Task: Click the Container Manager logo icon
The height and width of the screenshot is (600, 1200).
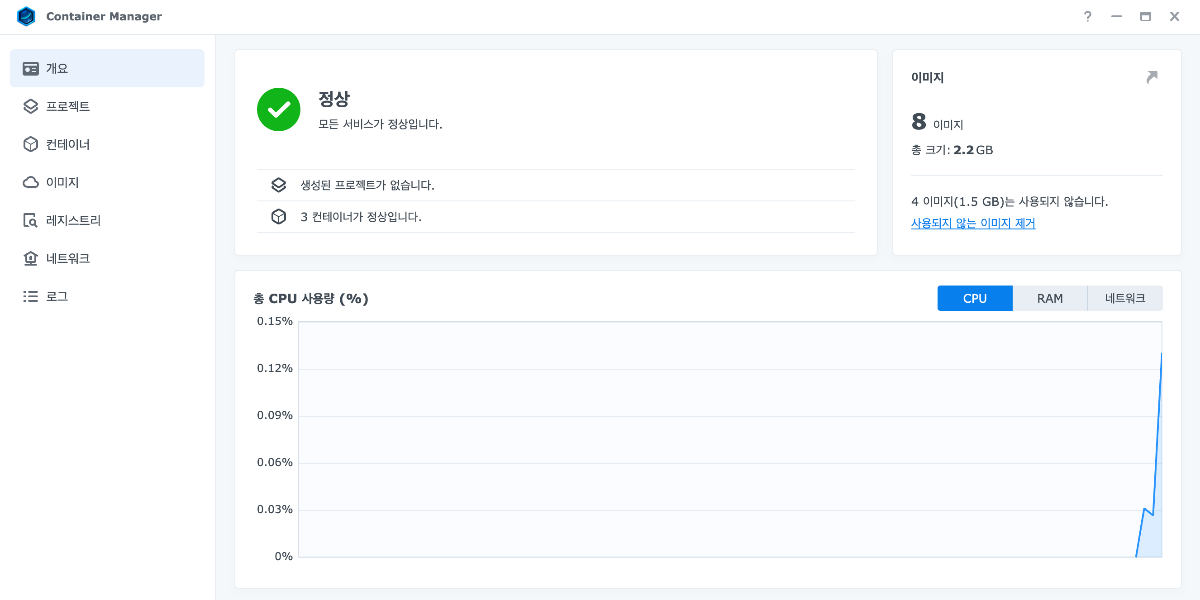Action: pos(26,16)
